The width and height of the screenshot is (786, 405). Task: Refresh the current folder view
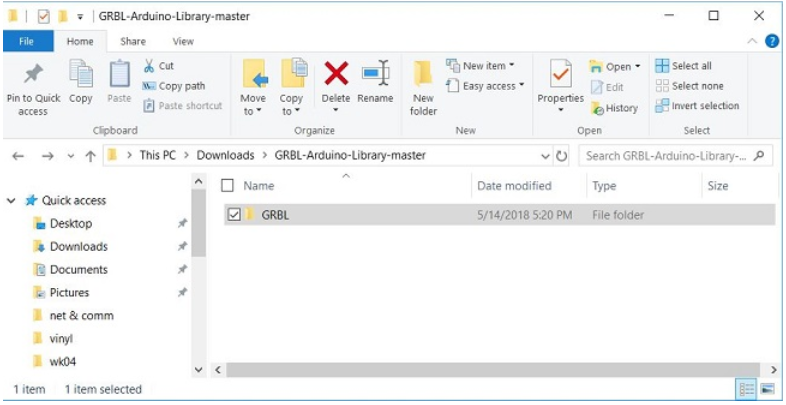(562, 156)
